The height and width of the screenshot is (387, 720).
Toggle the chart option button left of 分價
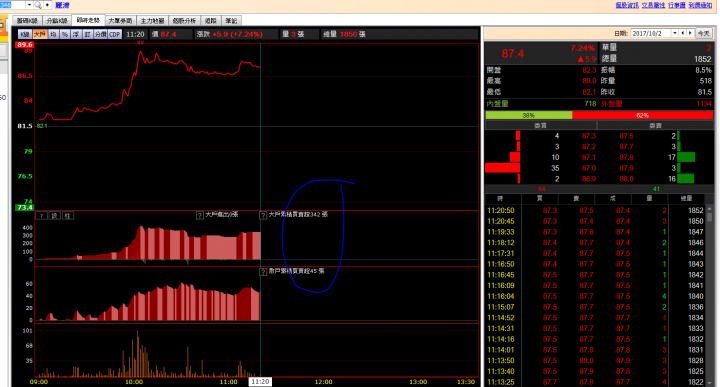[x=87, y=34]
